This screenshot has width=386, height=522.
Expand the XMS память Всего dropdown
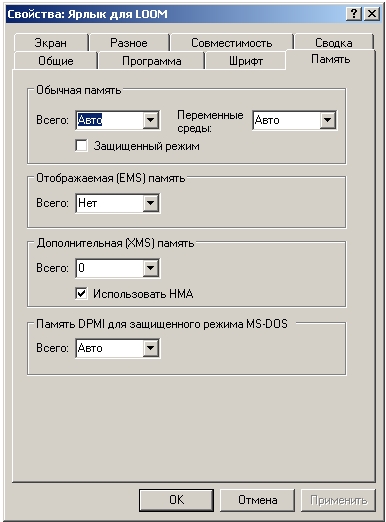(151, 268)
